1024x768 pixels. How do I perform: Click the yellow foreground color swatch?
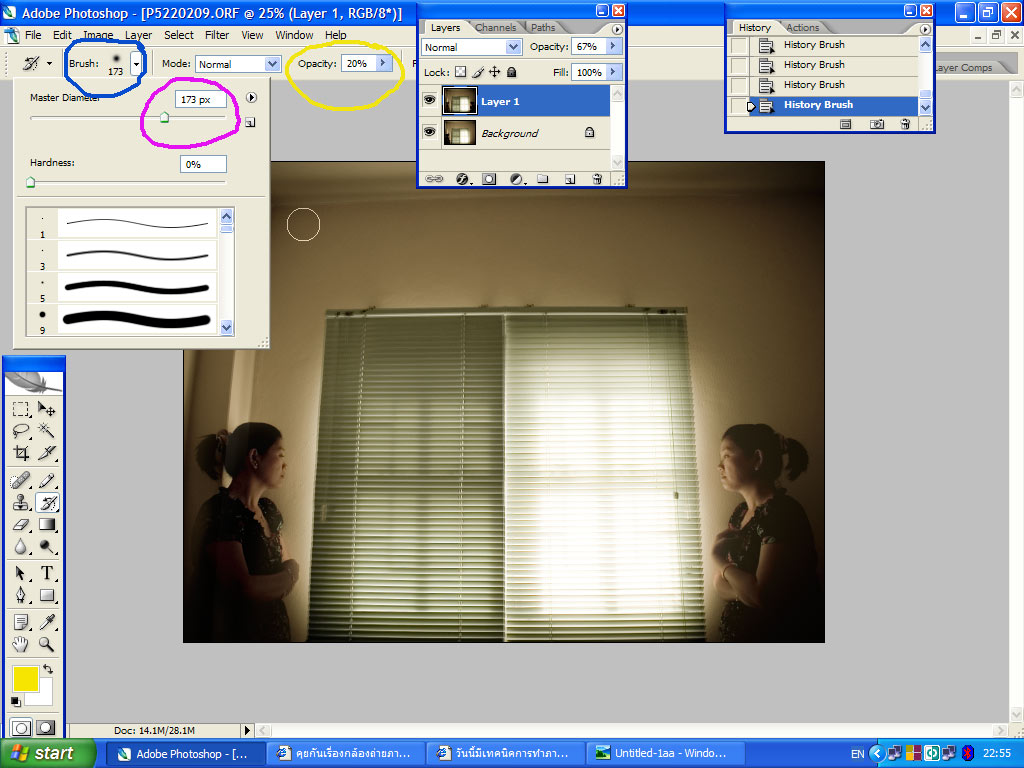click(x=25, y=679)
